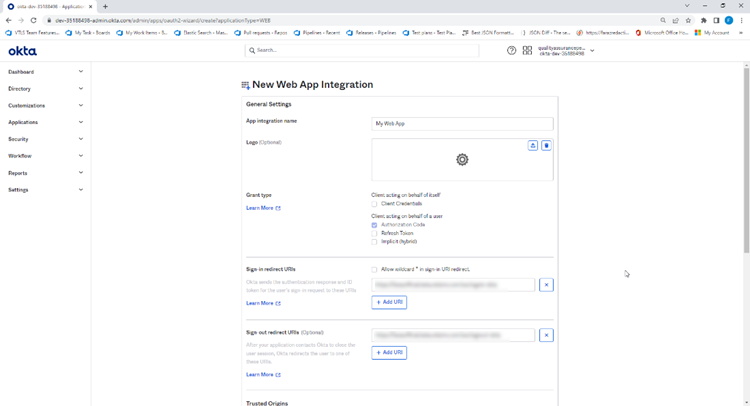Open the Chrome profile avatar
The image size is (750, 406).
(728, 21)
